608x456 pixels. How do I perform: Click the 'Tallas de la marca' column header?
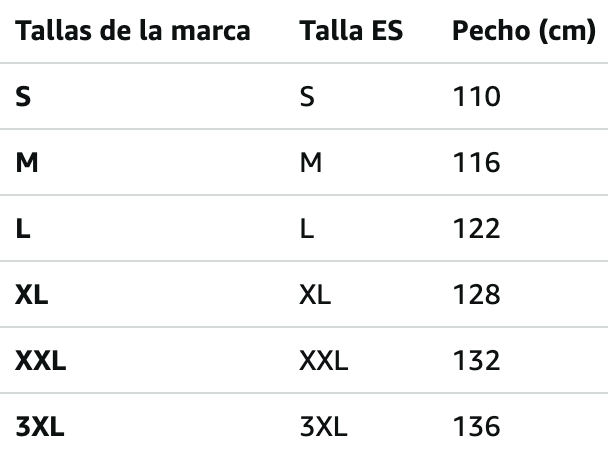pos(133,31)
